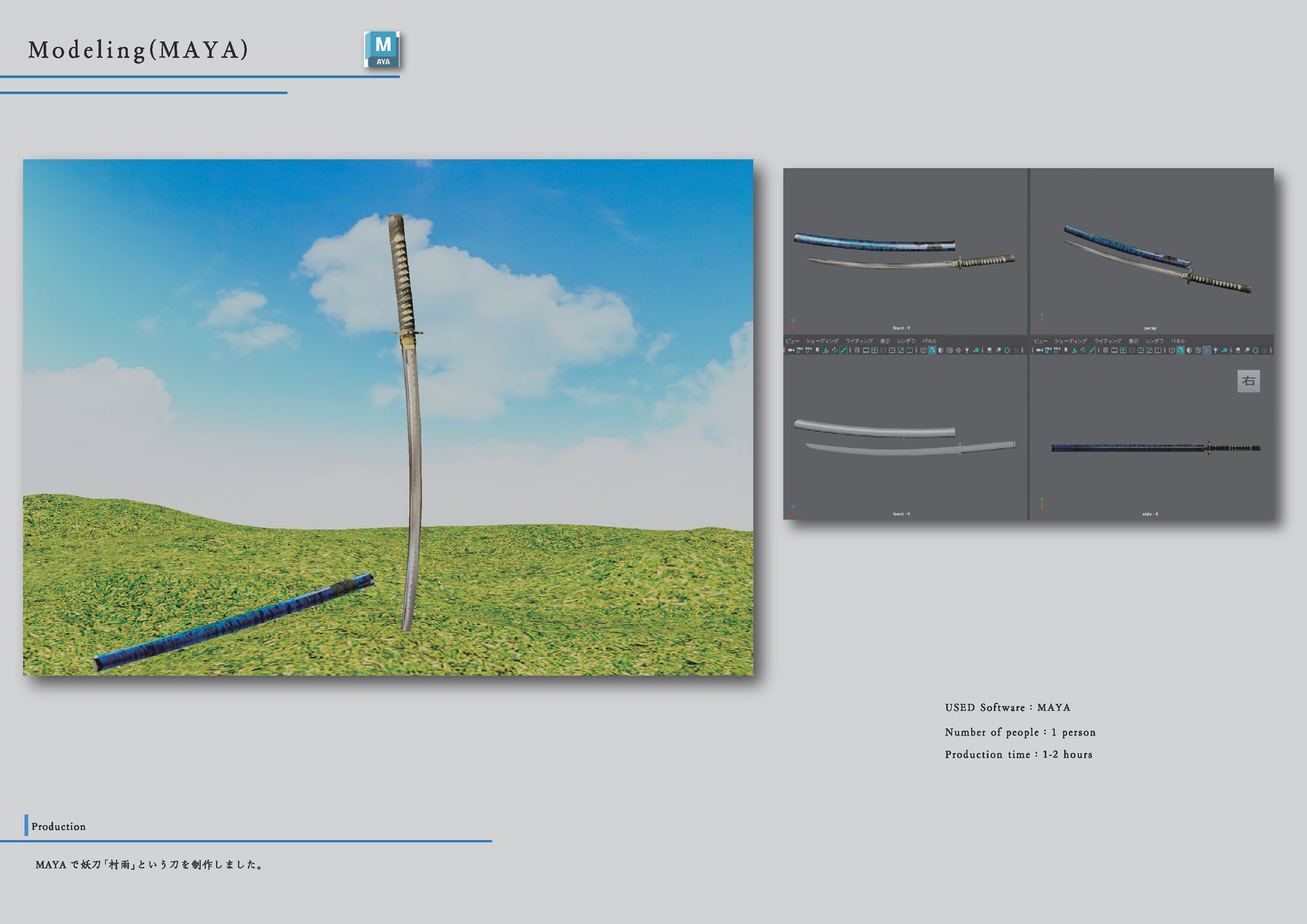The width and height of the screenshot is (1307, 924).
Task: Click Lock Camera icon in side -X toolbar
Action: pos(1047,350)
